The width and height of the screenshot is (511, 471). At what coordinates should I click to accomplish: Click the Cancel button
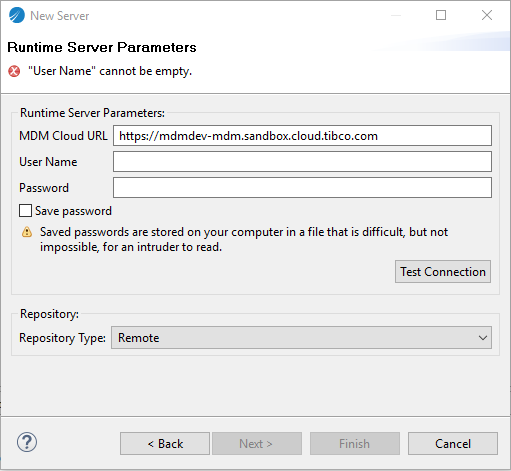pyautogui.click(x=453, y=444)
